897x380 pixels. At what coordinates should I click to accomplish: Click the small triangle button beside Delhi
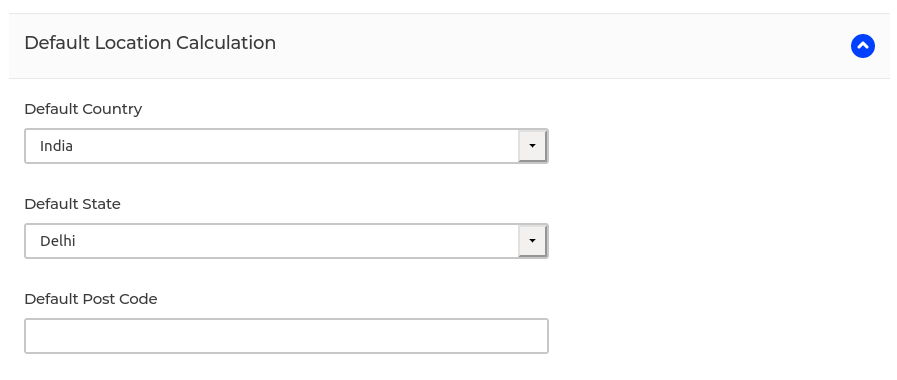coord(533,241)
